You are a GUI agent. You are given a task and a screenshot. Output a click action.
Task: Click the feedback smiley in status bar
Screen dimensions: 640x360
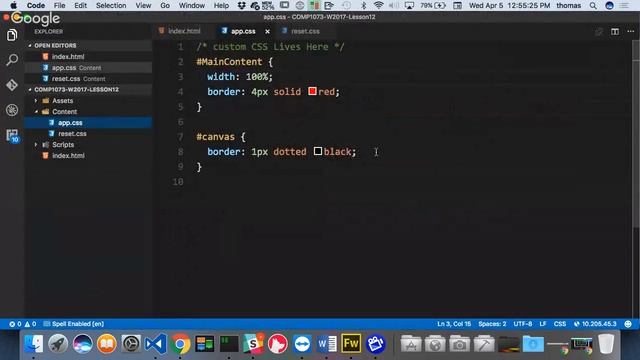tap(628, 324)
